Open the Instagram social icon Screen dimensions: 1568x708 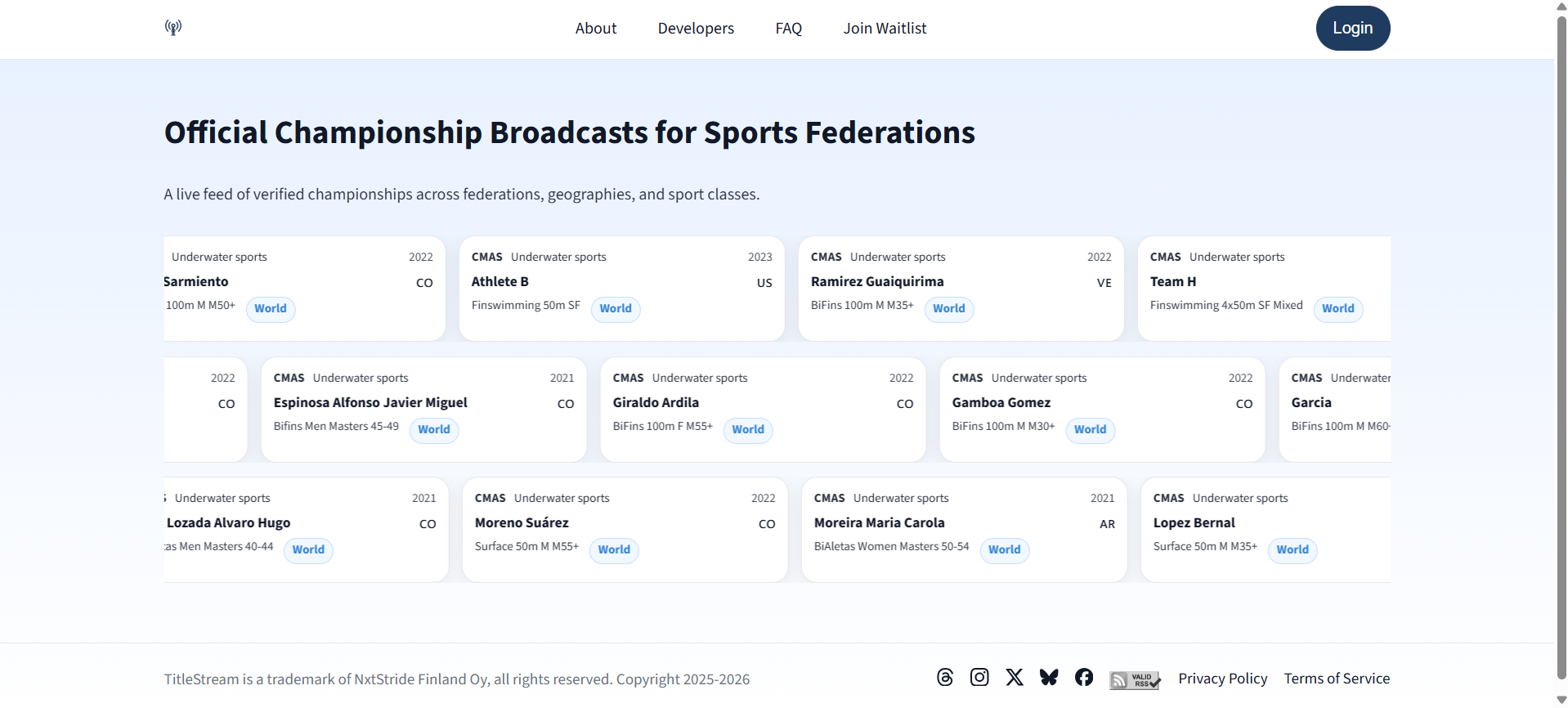(x=979, y=678)
